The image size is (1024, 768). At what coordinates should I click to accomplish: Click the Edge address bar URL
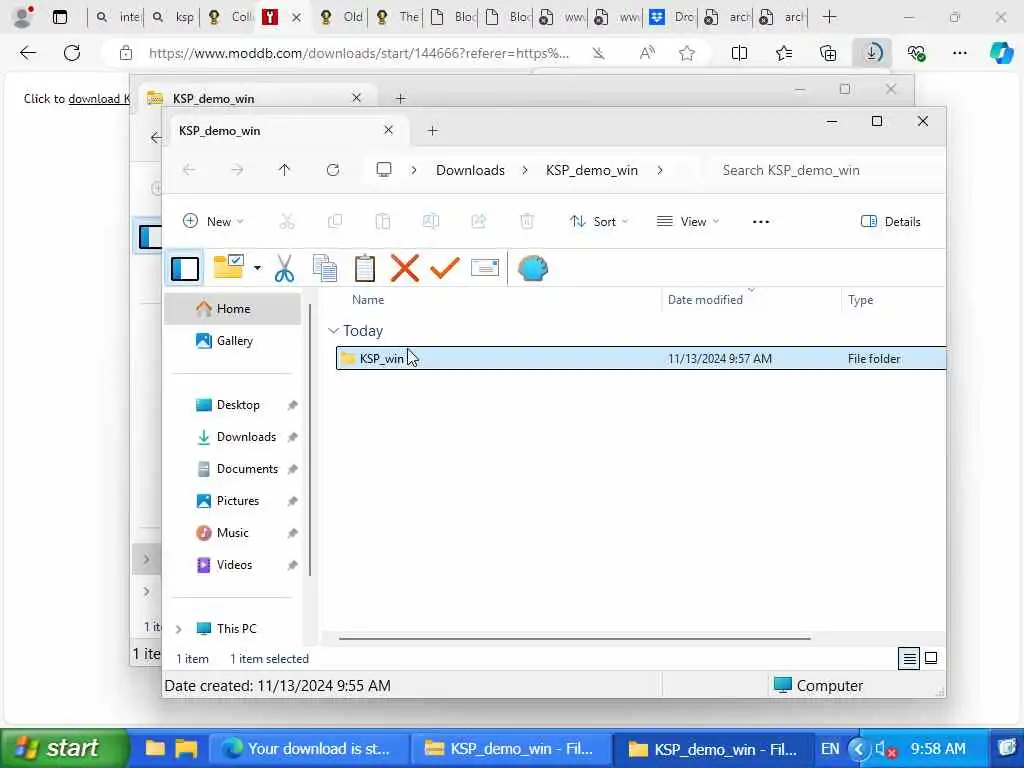[359, 53]
